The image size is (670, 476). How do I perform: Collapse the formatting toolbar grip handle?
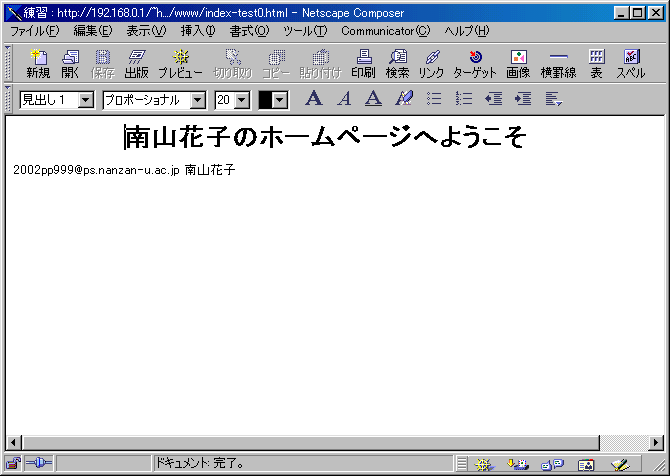8,99
